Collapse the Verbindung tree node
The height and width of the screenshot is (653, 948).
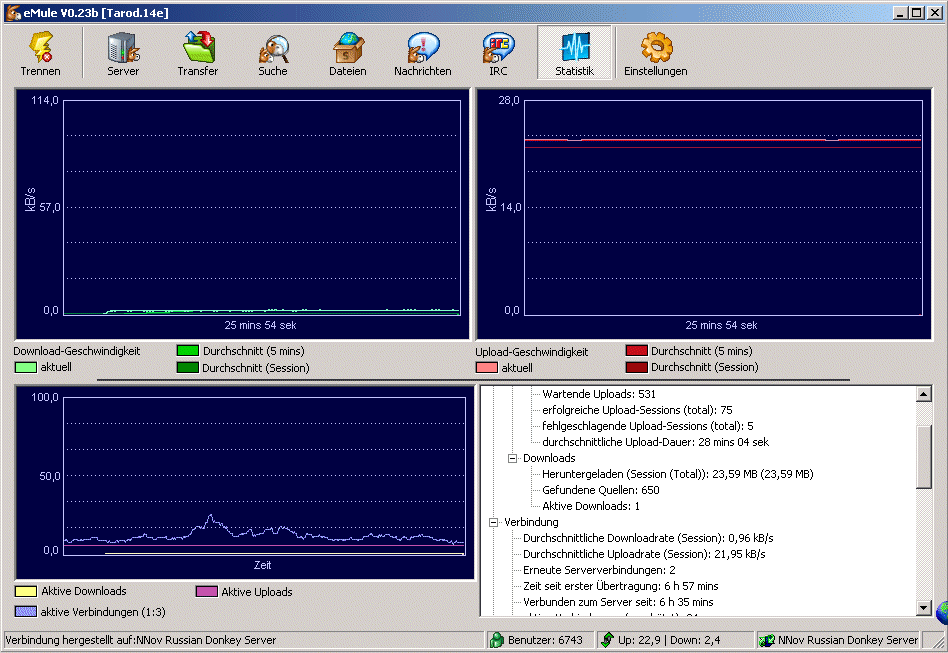pos(494,522)
